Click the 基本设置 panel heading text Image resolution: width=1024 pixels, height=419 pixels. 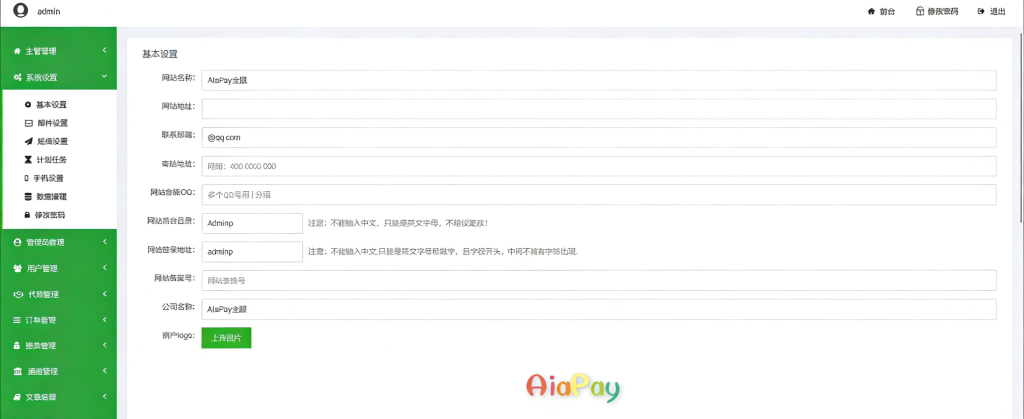tap(160, 54)
